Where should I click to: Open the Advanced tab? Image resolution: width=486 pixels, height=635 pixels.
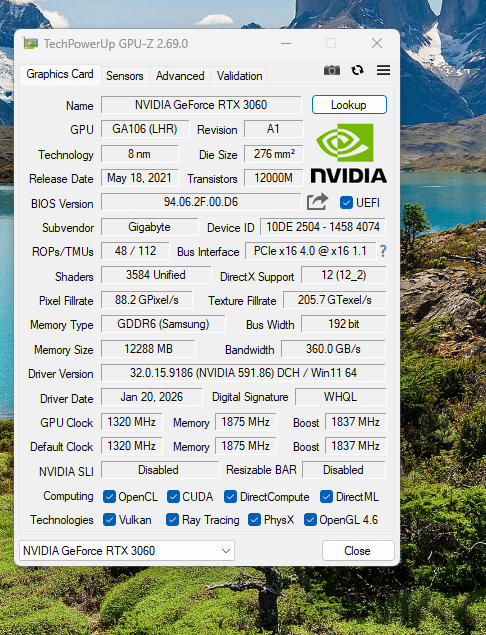coord(180,76)
